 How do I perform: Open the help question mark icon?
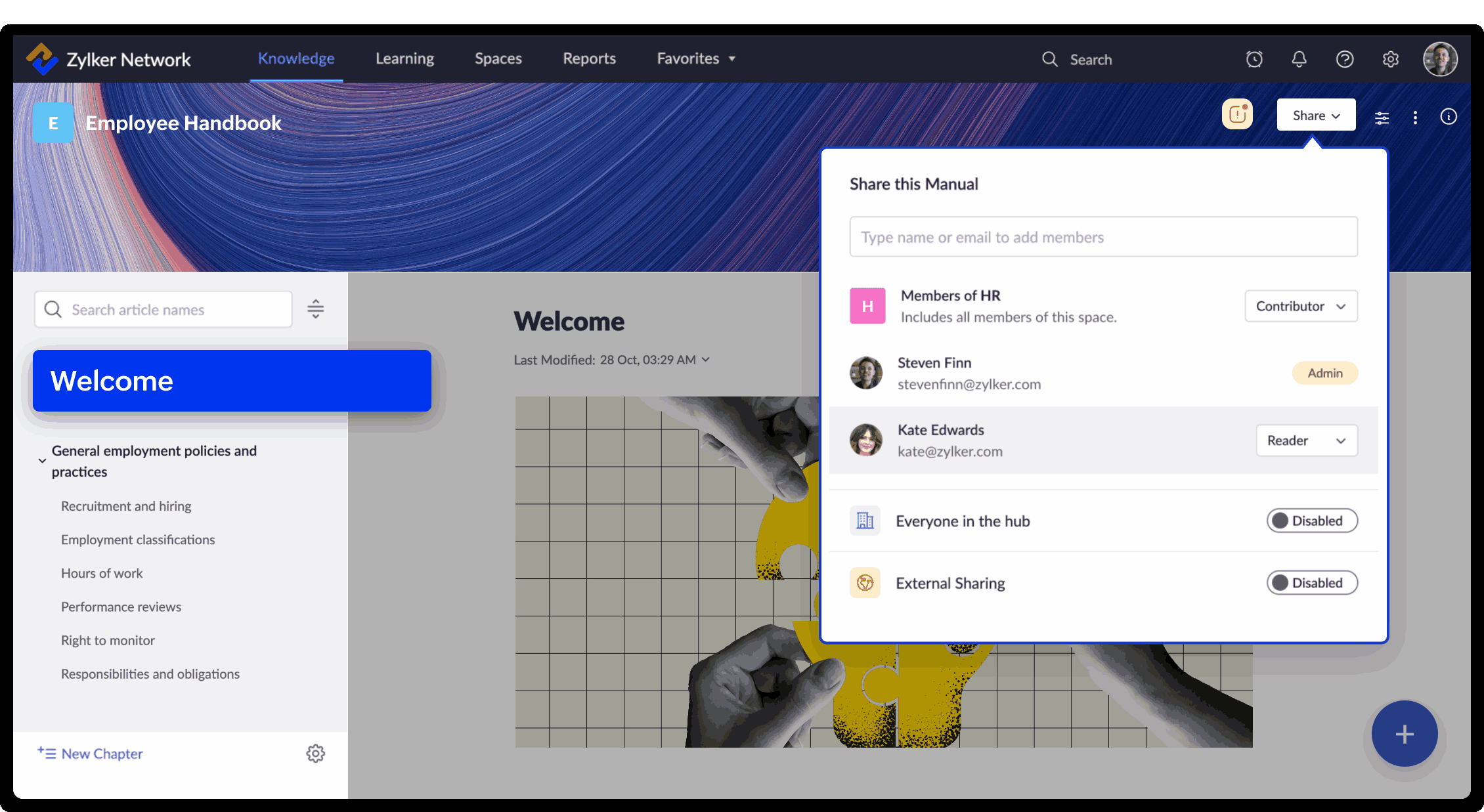(1344, 59)
